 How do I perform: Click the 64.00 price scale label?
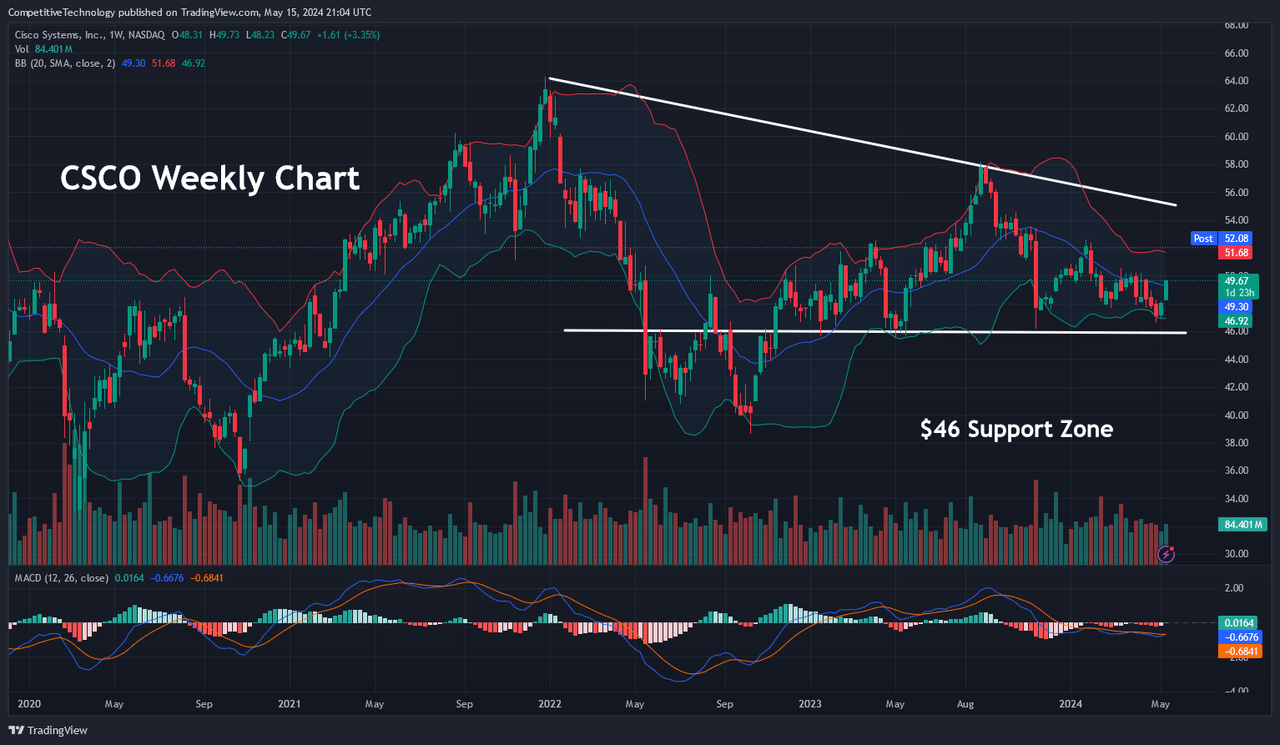[x=1237, y=81]
